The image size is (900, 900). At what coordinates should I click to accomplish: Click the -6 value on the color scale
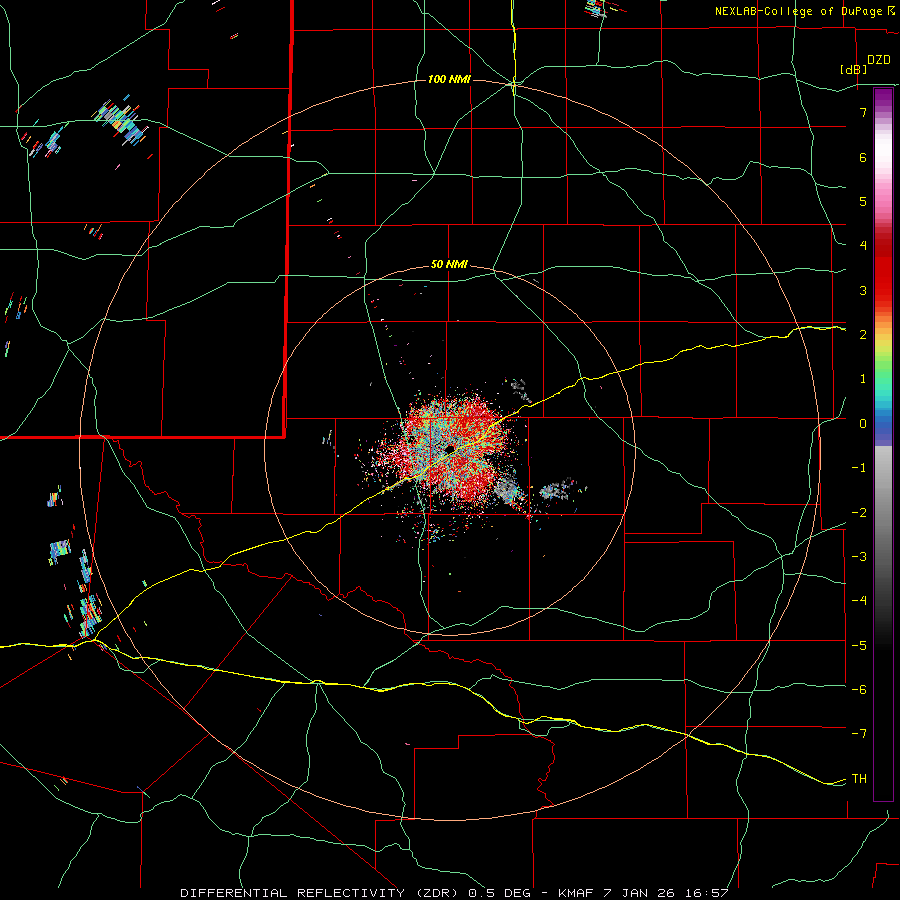pyautogui.click(x=859, y=690)
